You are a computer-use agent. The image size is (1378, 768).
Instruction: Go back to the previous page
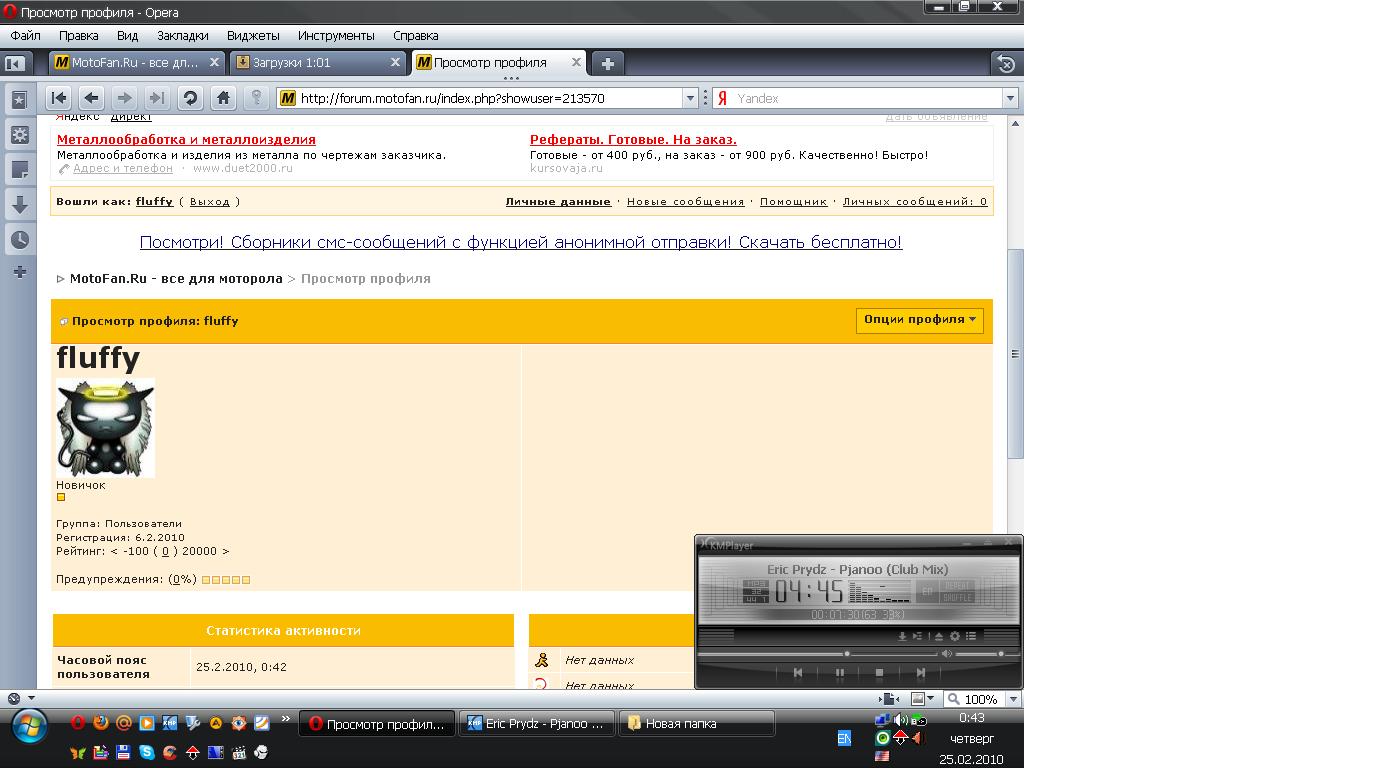[91, 98]
